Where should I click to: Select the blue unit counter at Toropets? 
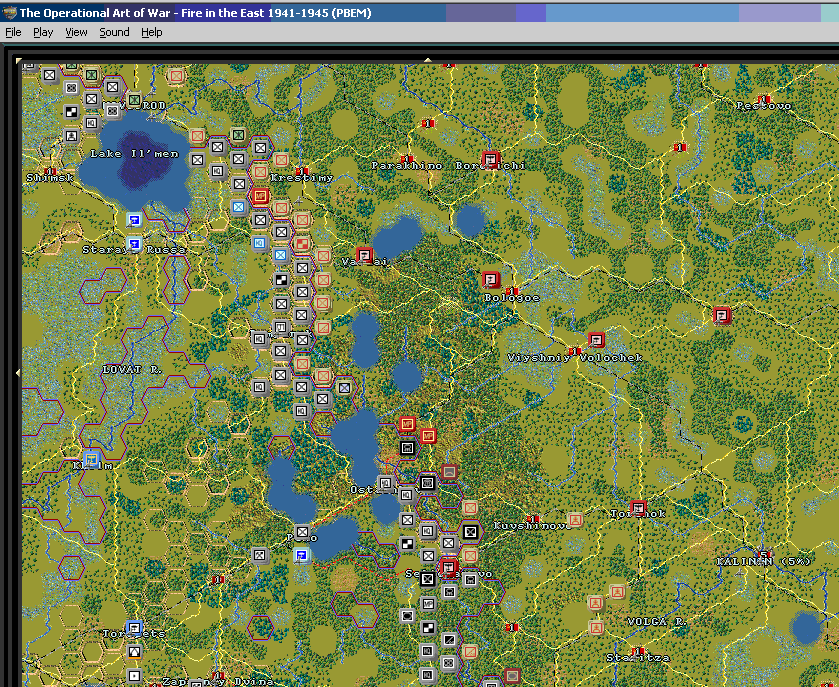coord(134,628)
